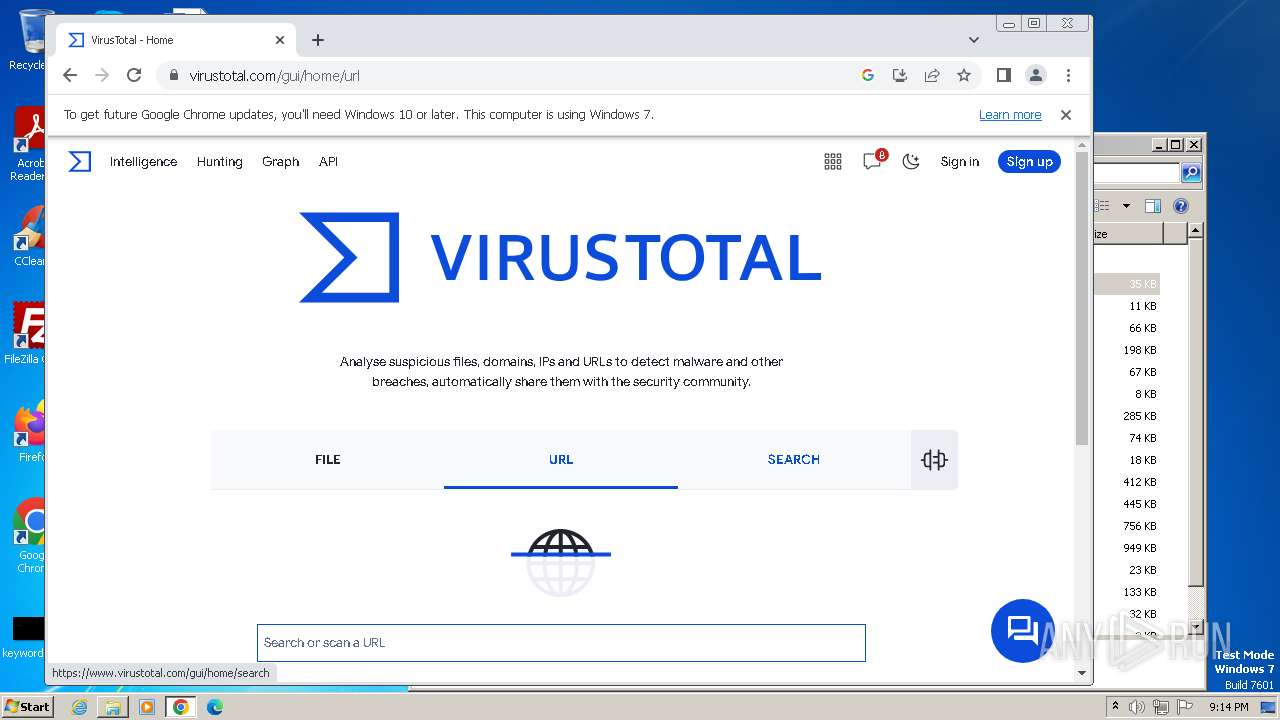
Task: Open the Acrobat Reader desktop icon
Action: [30, 145]
